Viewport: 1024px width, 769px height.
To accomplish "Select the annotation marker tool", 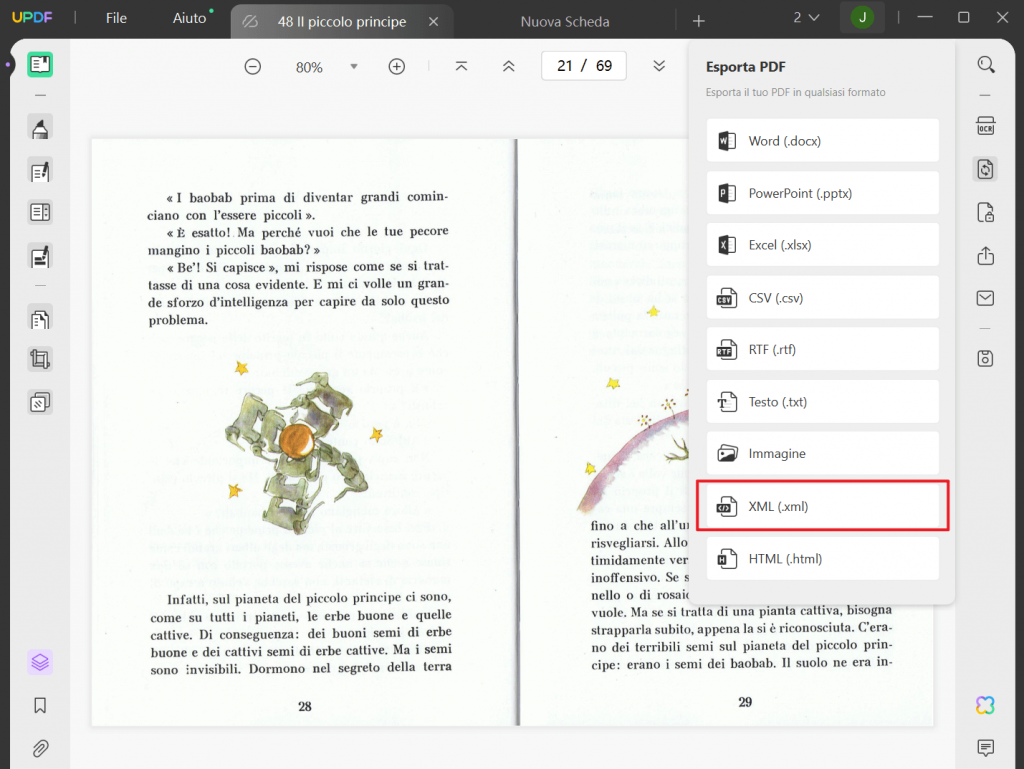I will [40, 127].
